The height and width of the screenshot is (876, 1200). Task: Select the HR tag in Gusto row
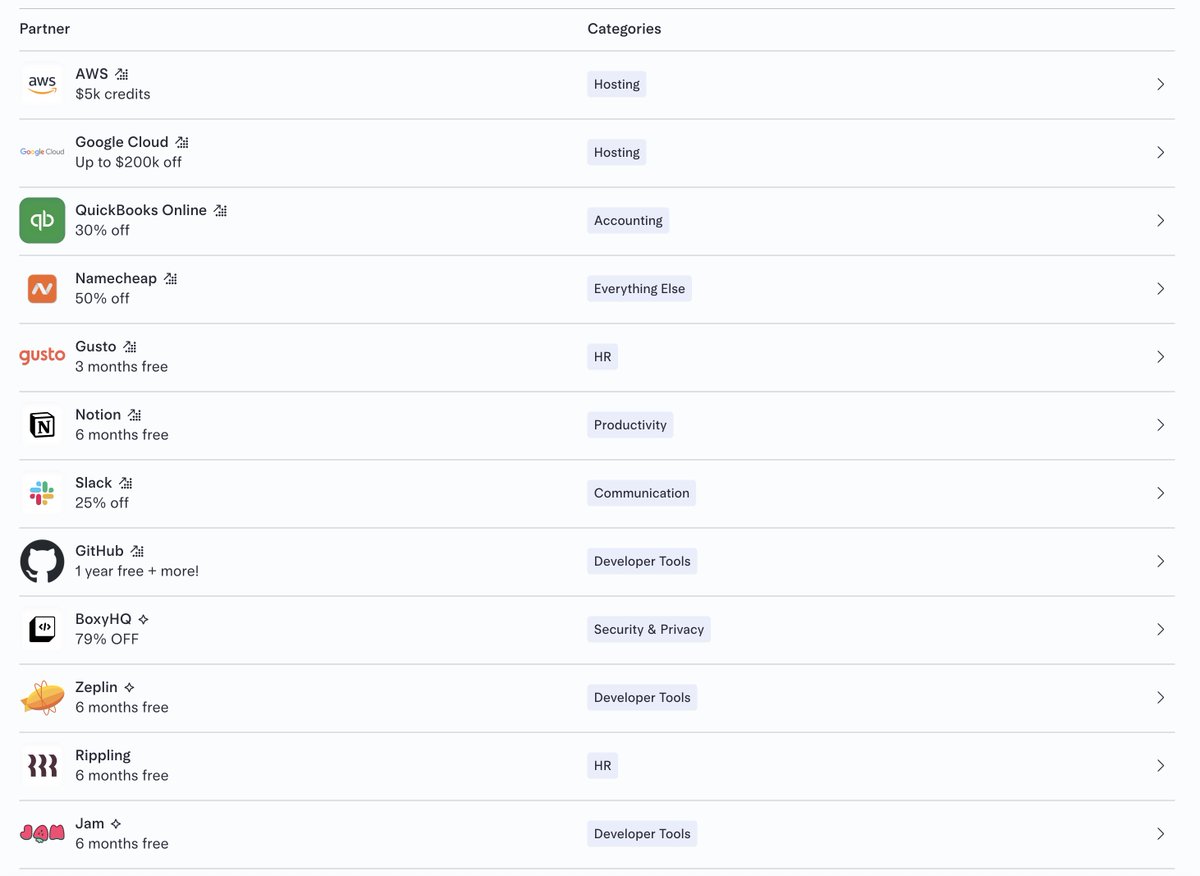(603, 357)
